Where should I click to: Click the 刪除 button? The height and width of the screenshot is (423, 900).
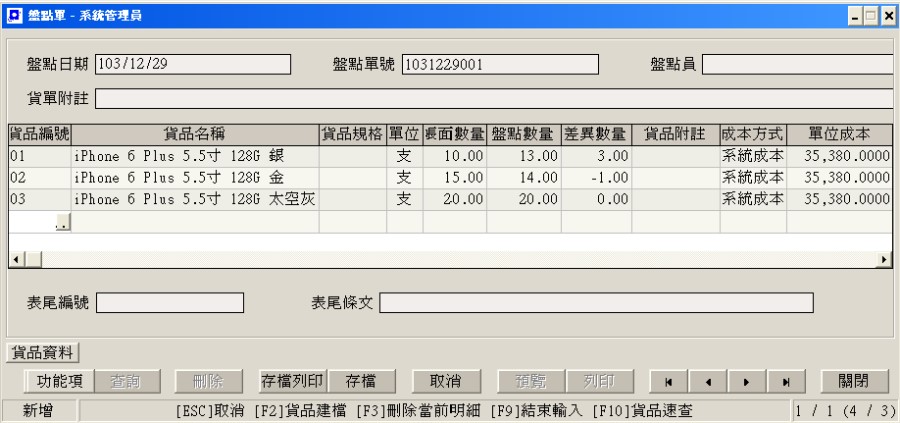(x=208, y=382)
